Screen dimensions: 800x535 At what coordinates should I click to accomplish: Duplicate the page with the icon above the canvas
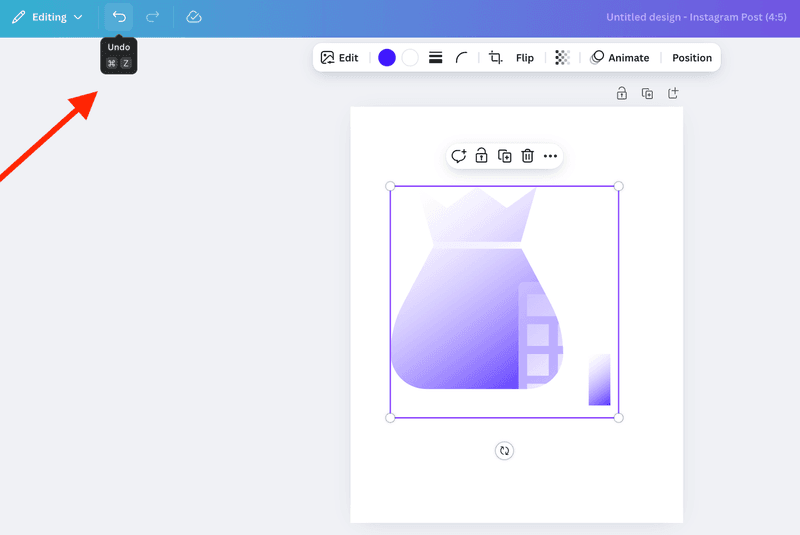click(647, 93)
